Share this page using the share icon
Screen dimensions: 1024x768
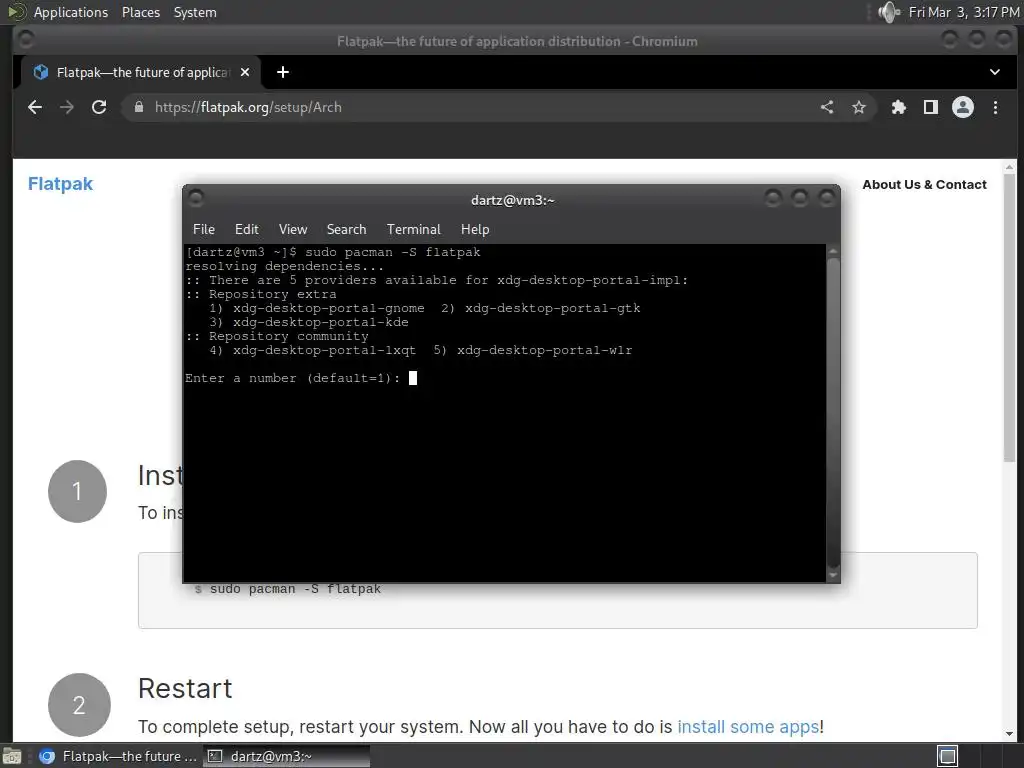[x=827, y=107]
